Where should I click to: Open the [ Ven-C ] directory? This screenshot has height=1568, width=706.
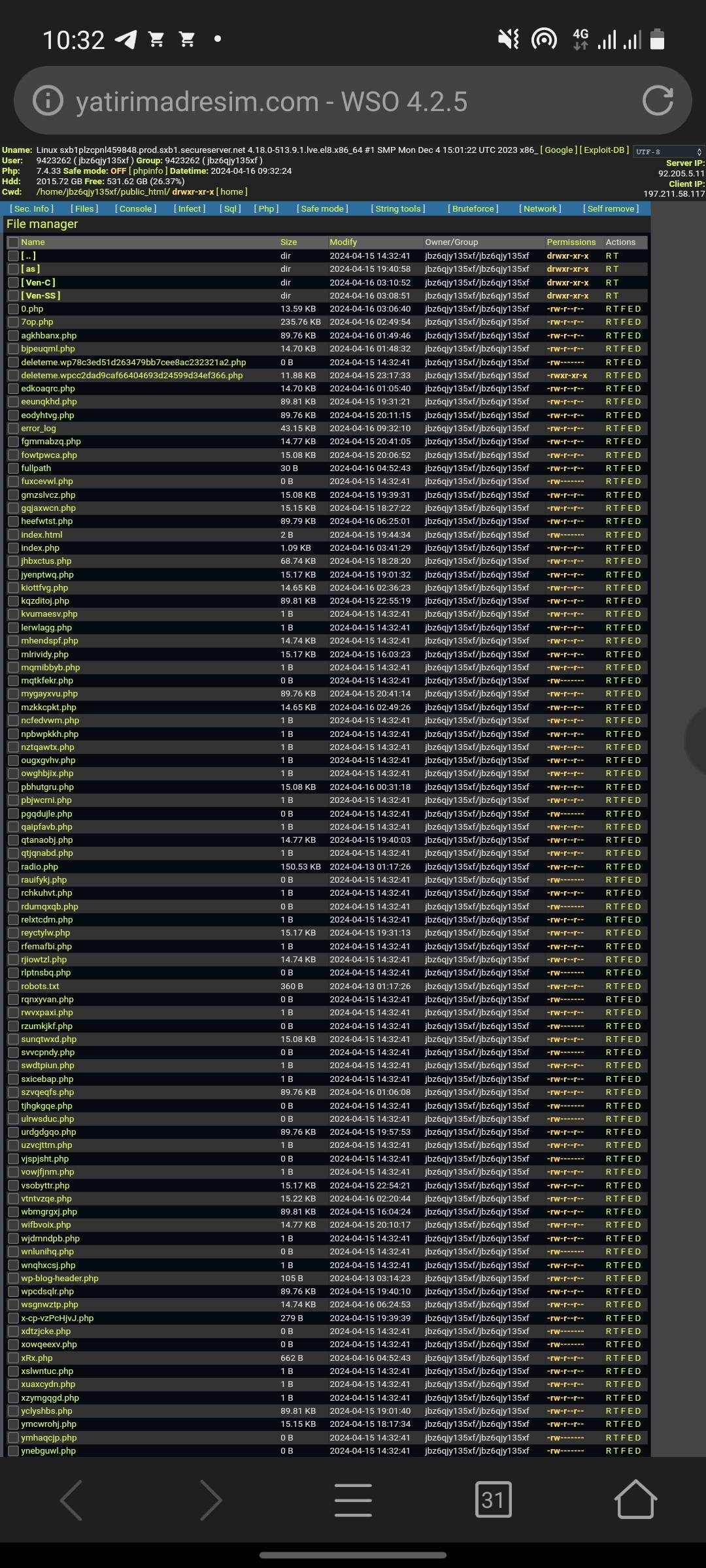pos(38,282)
